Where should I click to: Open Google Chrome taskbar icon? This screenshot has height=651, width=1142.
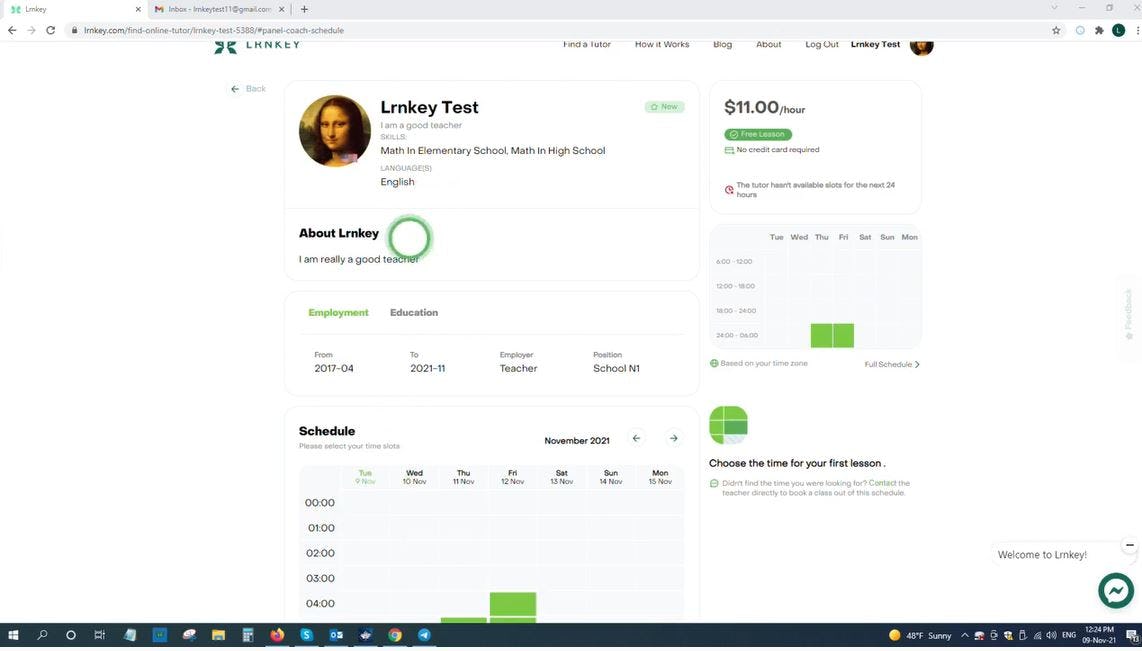(395, 635)
